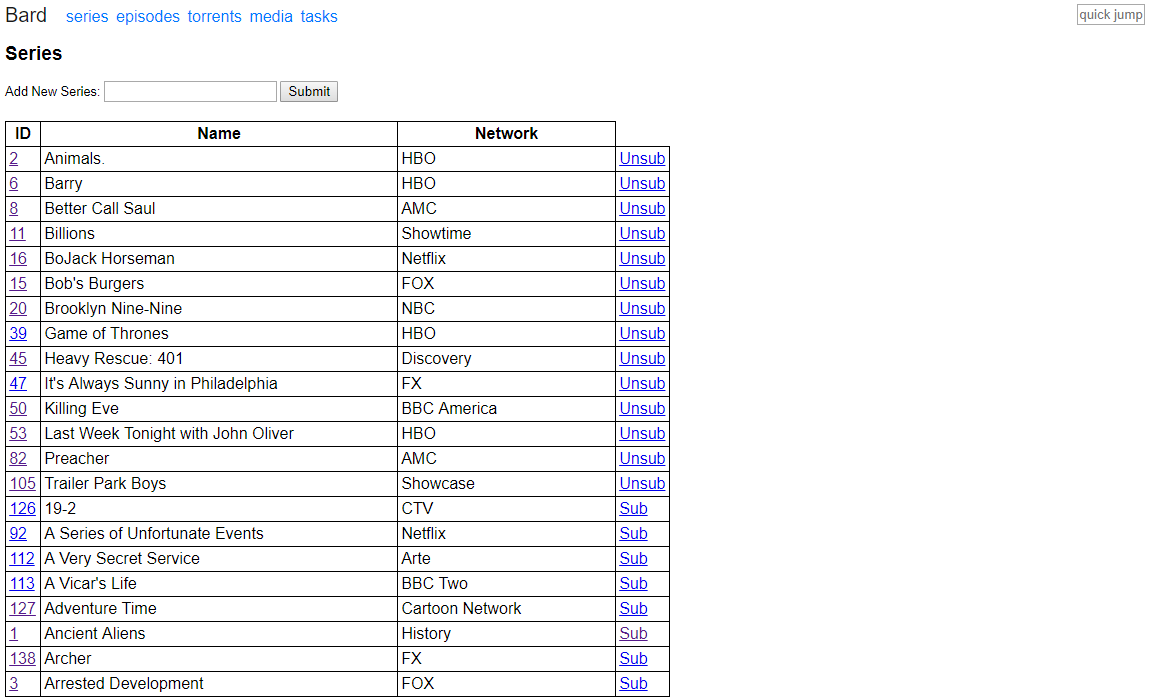Subscribe to Adventure Time
The width and height of the screenshot is (1153, 697).
[633, 608]
